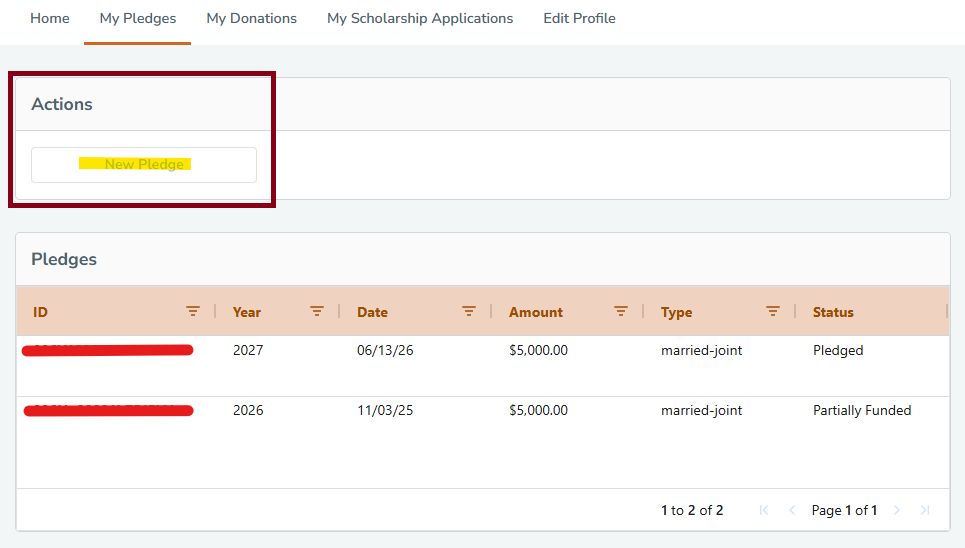Select the My Pledges tab
This screenshot has width=965, height=548.
(x=138, y=18)
